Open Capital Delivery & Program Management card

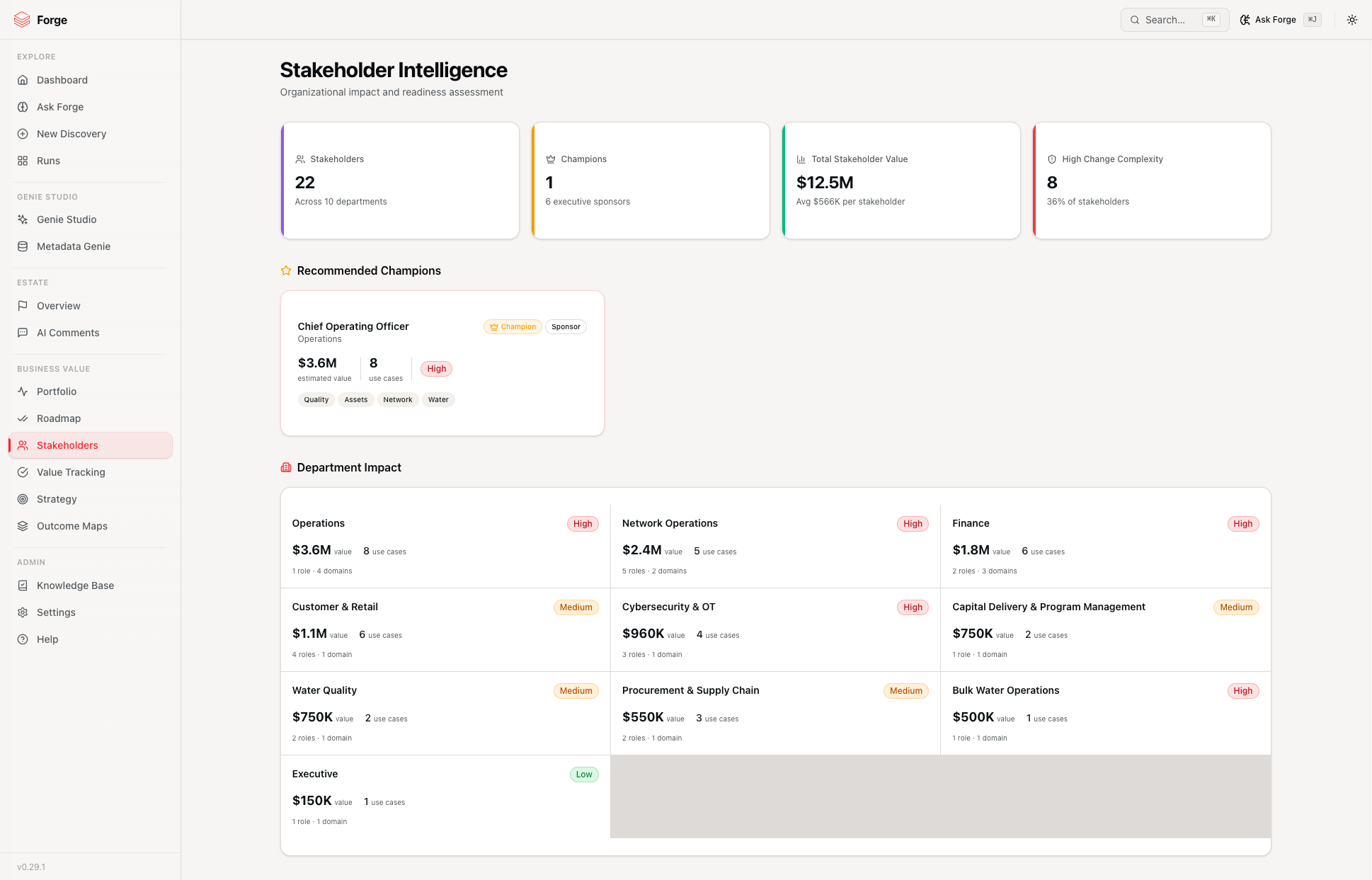[1105, 629]
